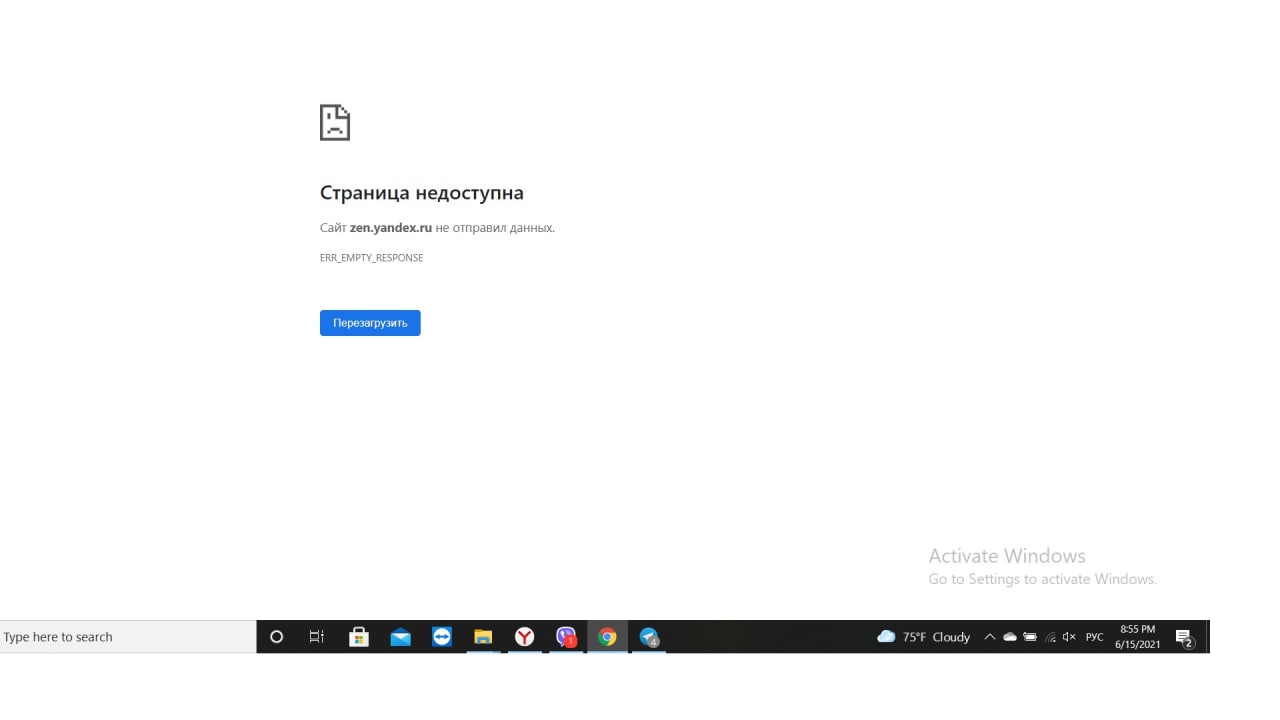Switch input language via РУС indicator
The width and height of the screenshot is (1280, 720).
coord(1094,637)
